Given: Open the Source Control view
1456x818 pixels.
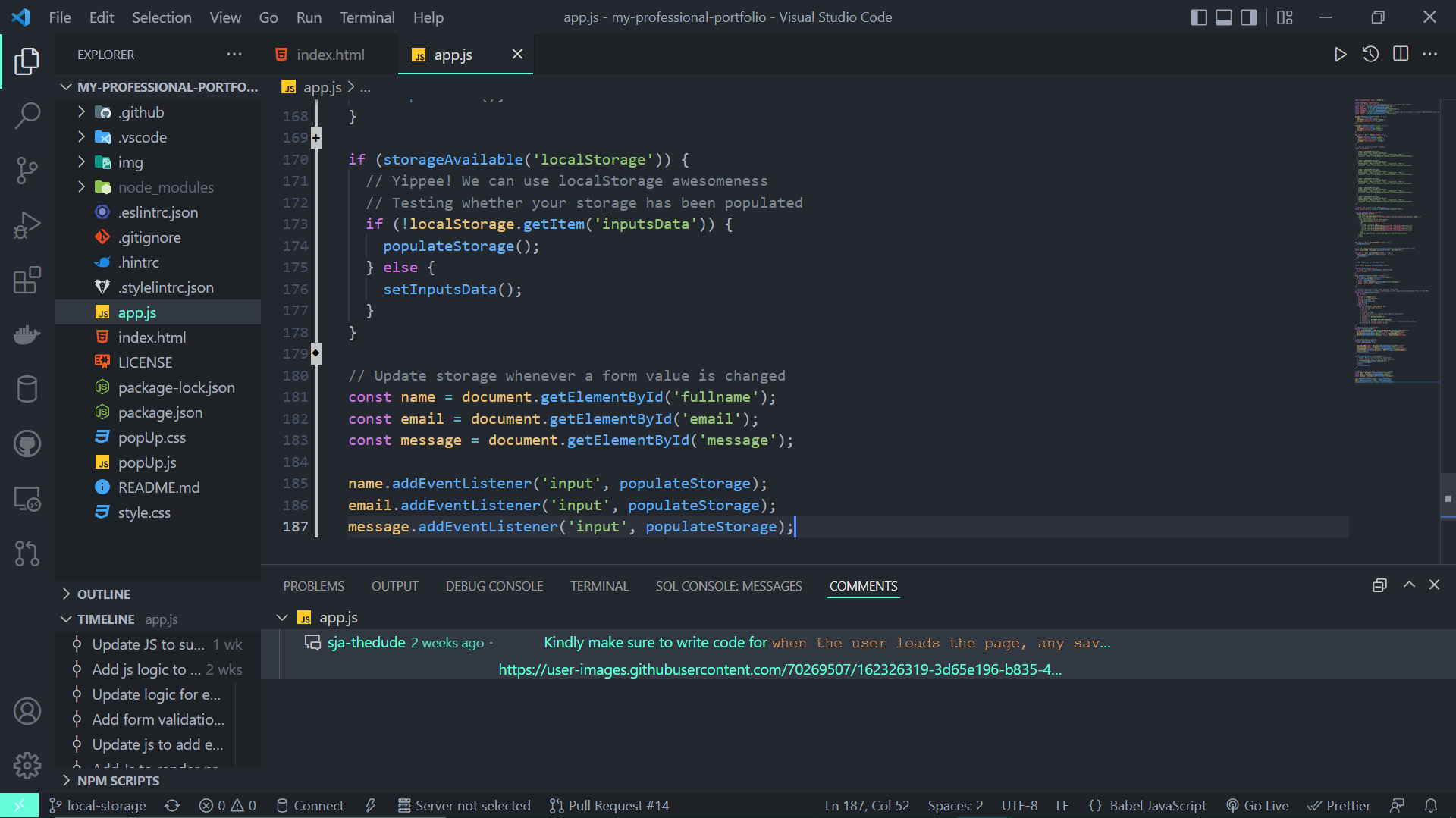Looking at the screenshot, I should click(x=27, y=170).
